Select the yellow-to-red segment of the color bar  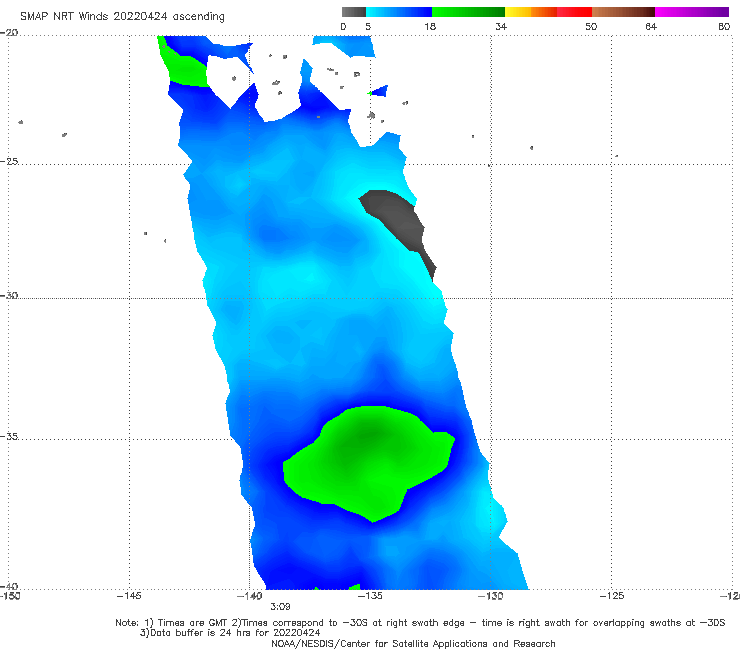[548, 12]
